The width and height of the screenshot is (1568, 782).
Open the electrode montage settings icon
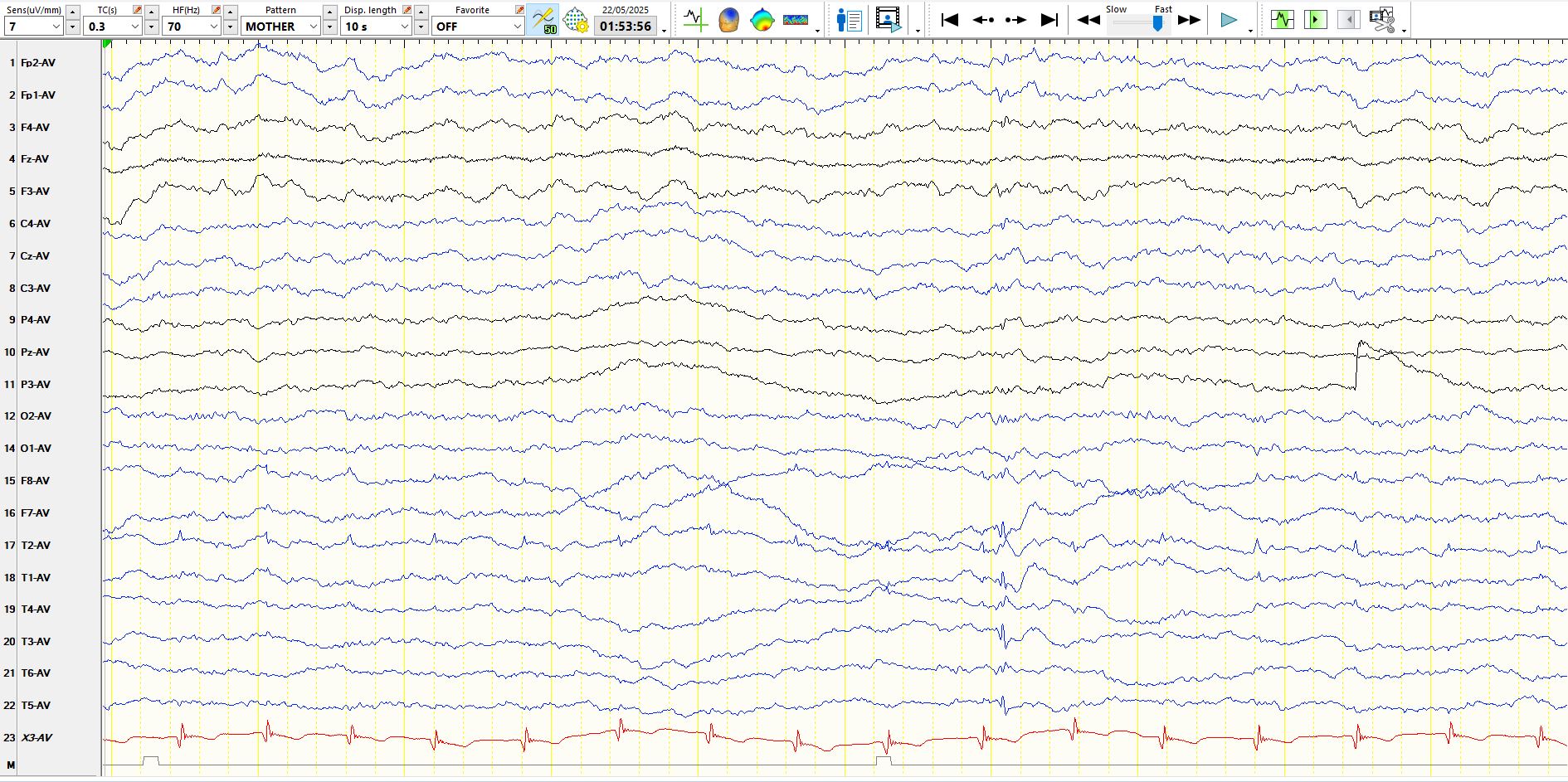coord(575,20)
